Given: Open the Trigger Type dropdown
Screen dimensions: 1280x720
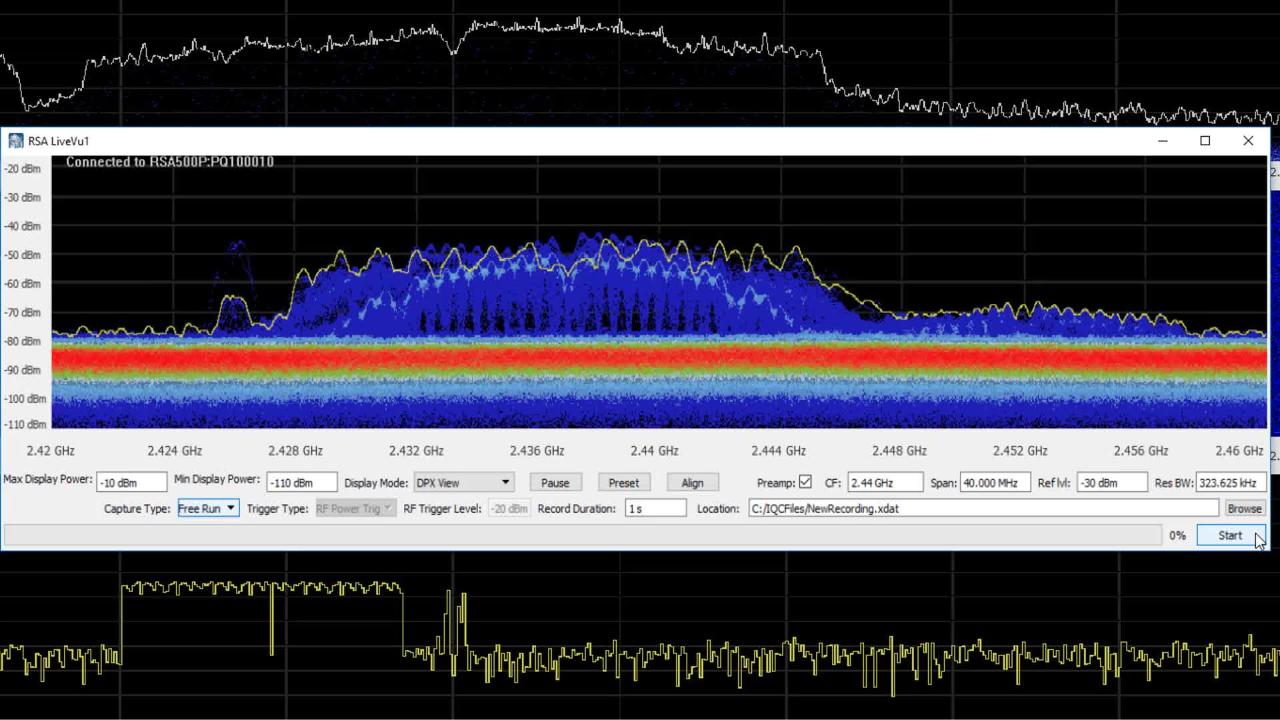Looking at the screenshot, I should [x=354, y=509].
